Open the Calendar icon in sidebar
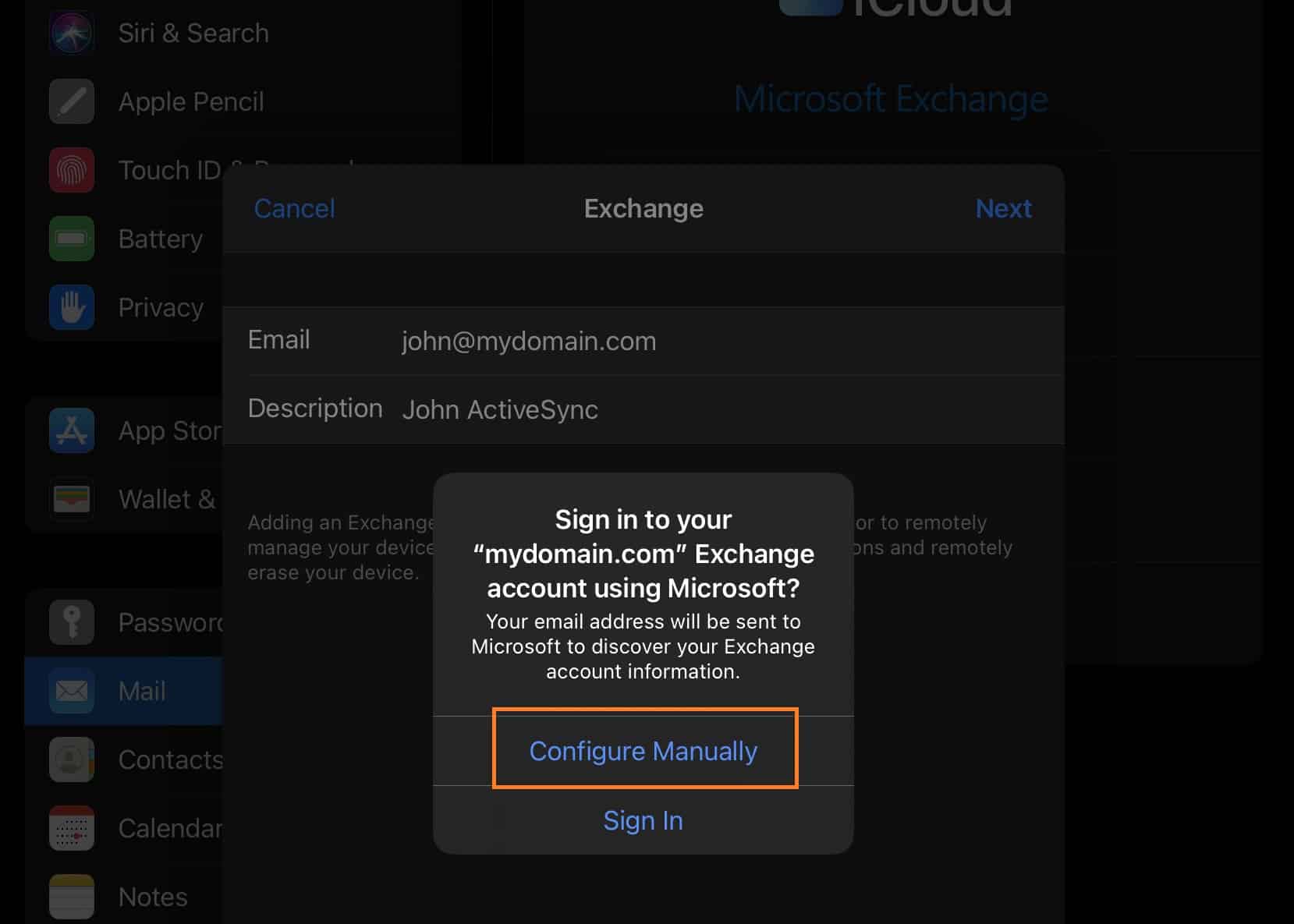The height and width of the screenshot is (924, 1294). click(72, 828)
